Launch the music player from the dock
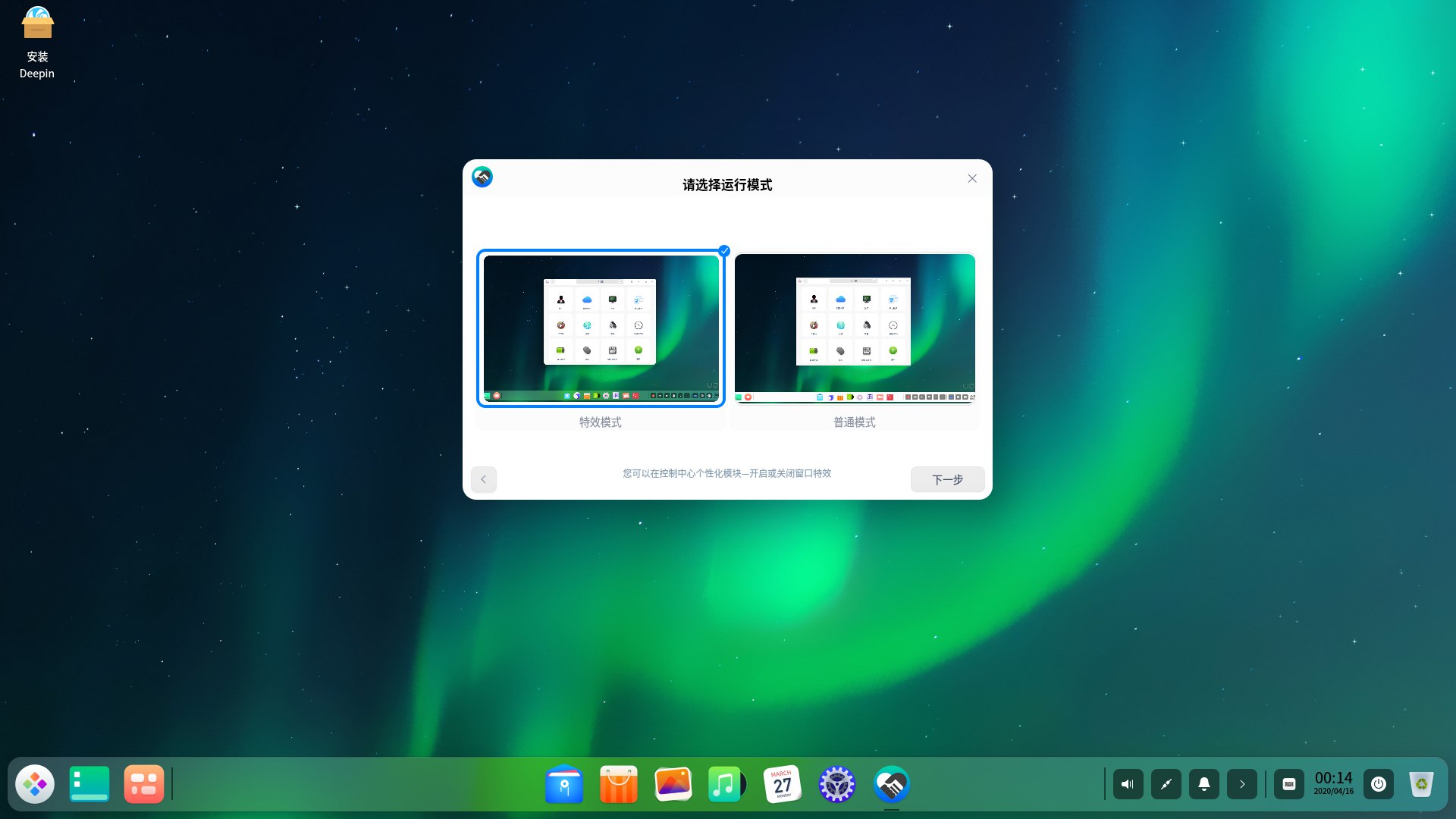 pos(727,784)
